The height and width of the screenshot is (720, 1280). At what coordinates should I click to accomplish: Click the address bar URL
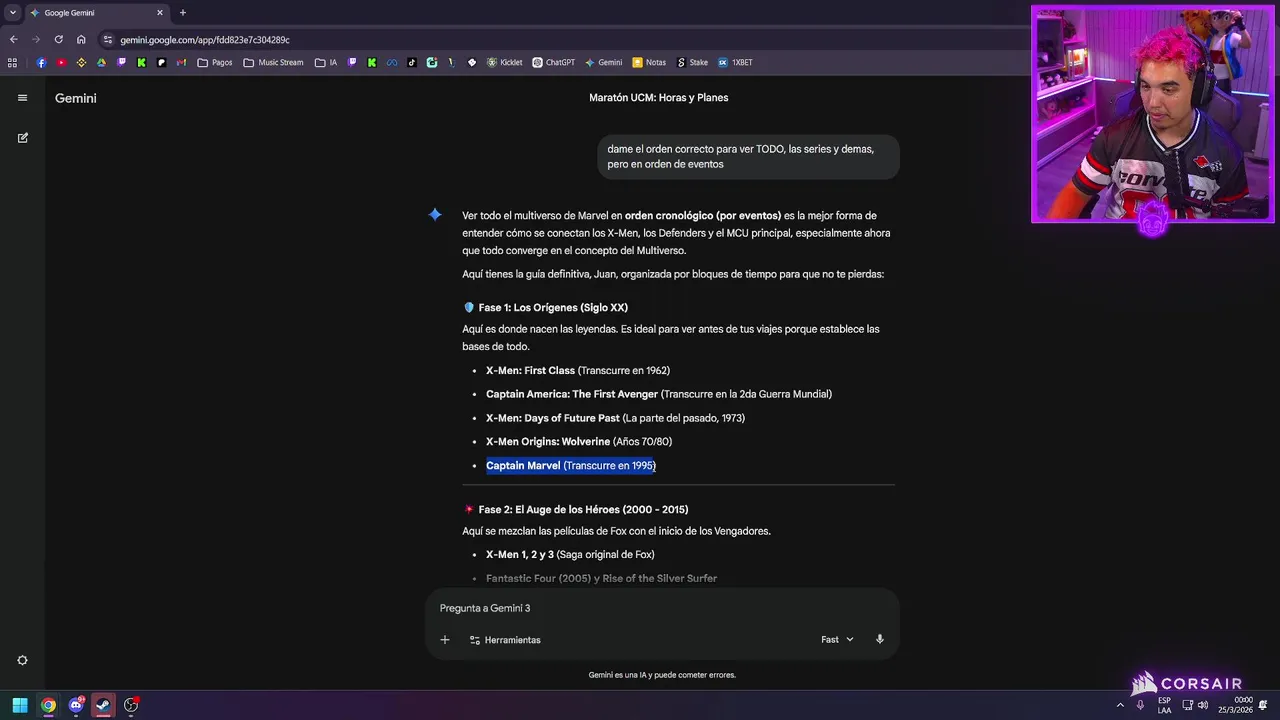click(x=205, y=40)
